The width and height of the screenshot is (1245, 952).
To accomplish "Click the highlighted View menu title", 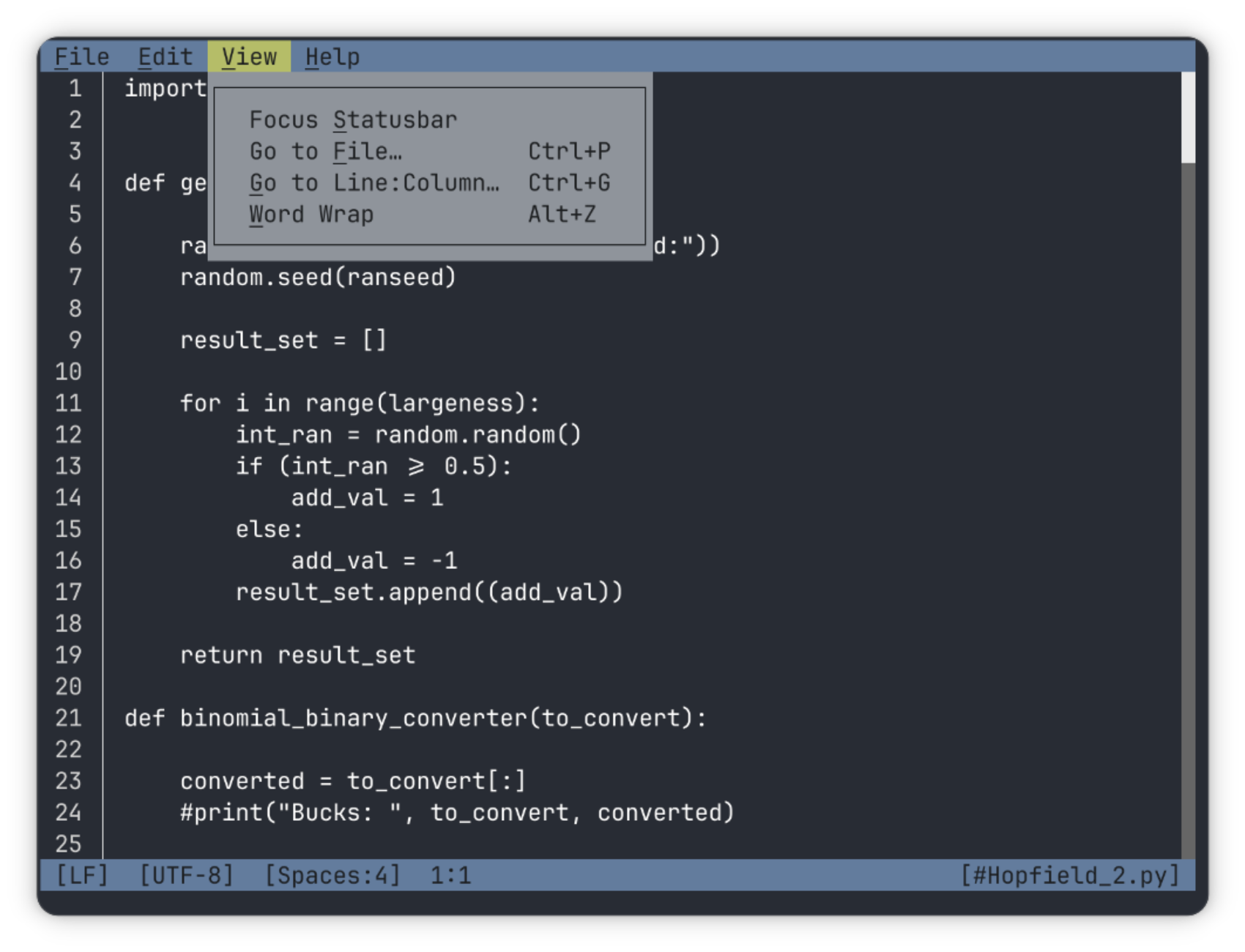I will pyautogui.click(x=250, y=56).
